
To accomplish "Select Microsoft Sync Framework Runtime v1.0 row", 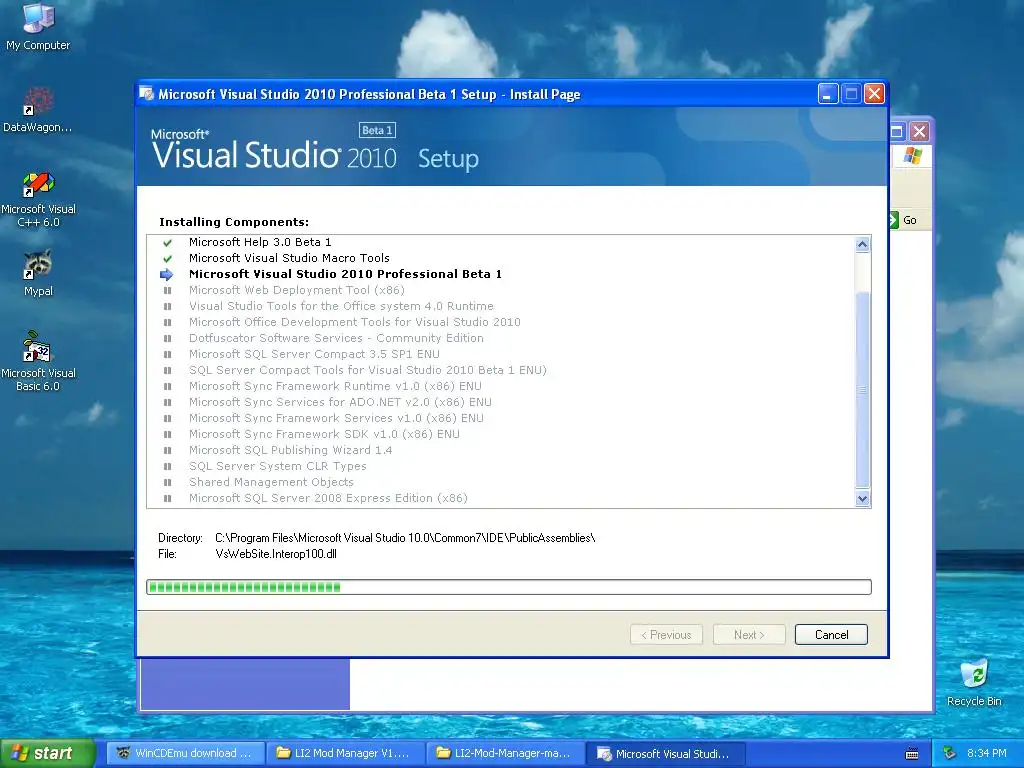I will coord(335,386).
